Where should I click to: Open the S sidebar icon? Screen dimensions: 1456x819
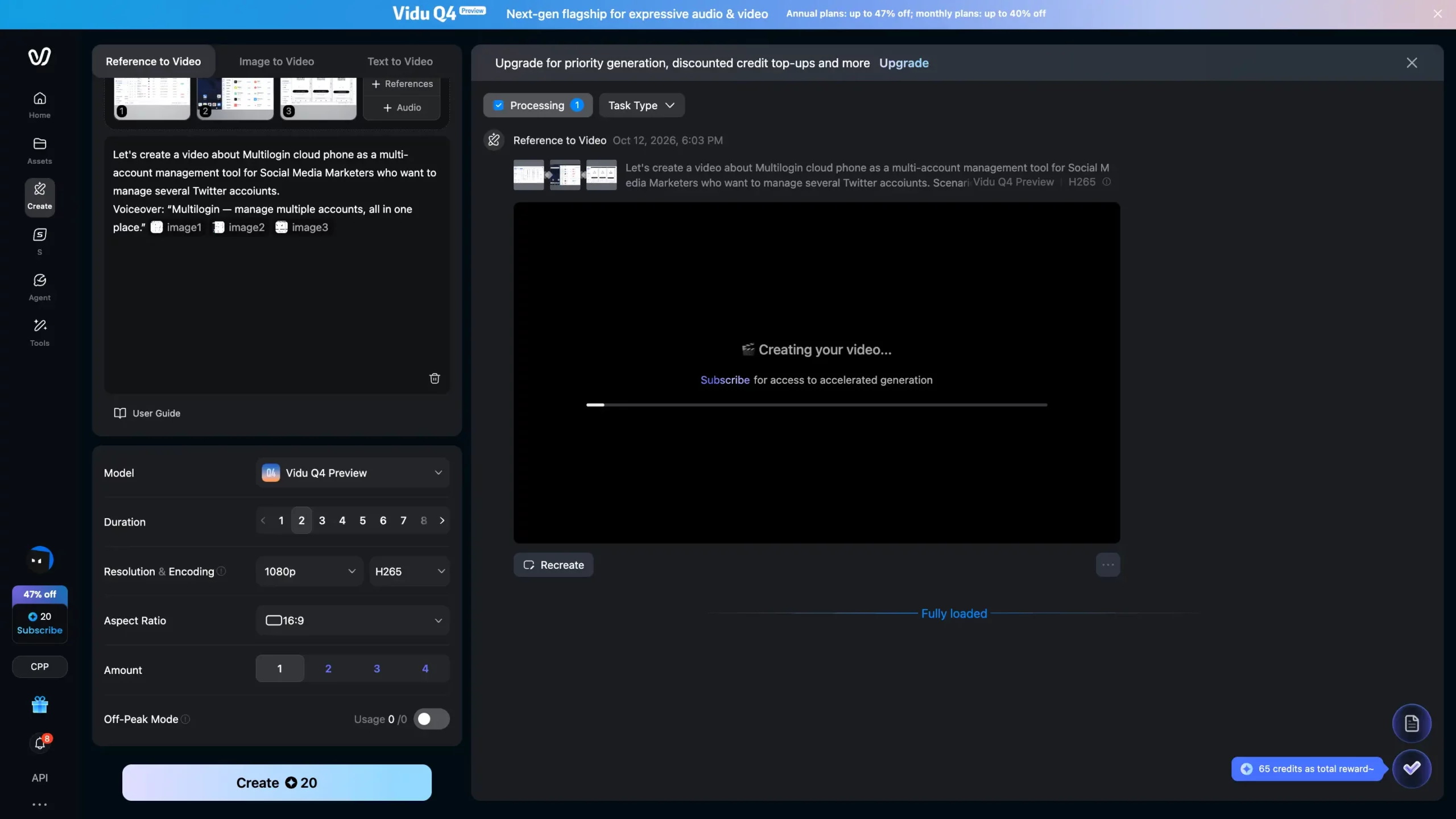point(39,241)
